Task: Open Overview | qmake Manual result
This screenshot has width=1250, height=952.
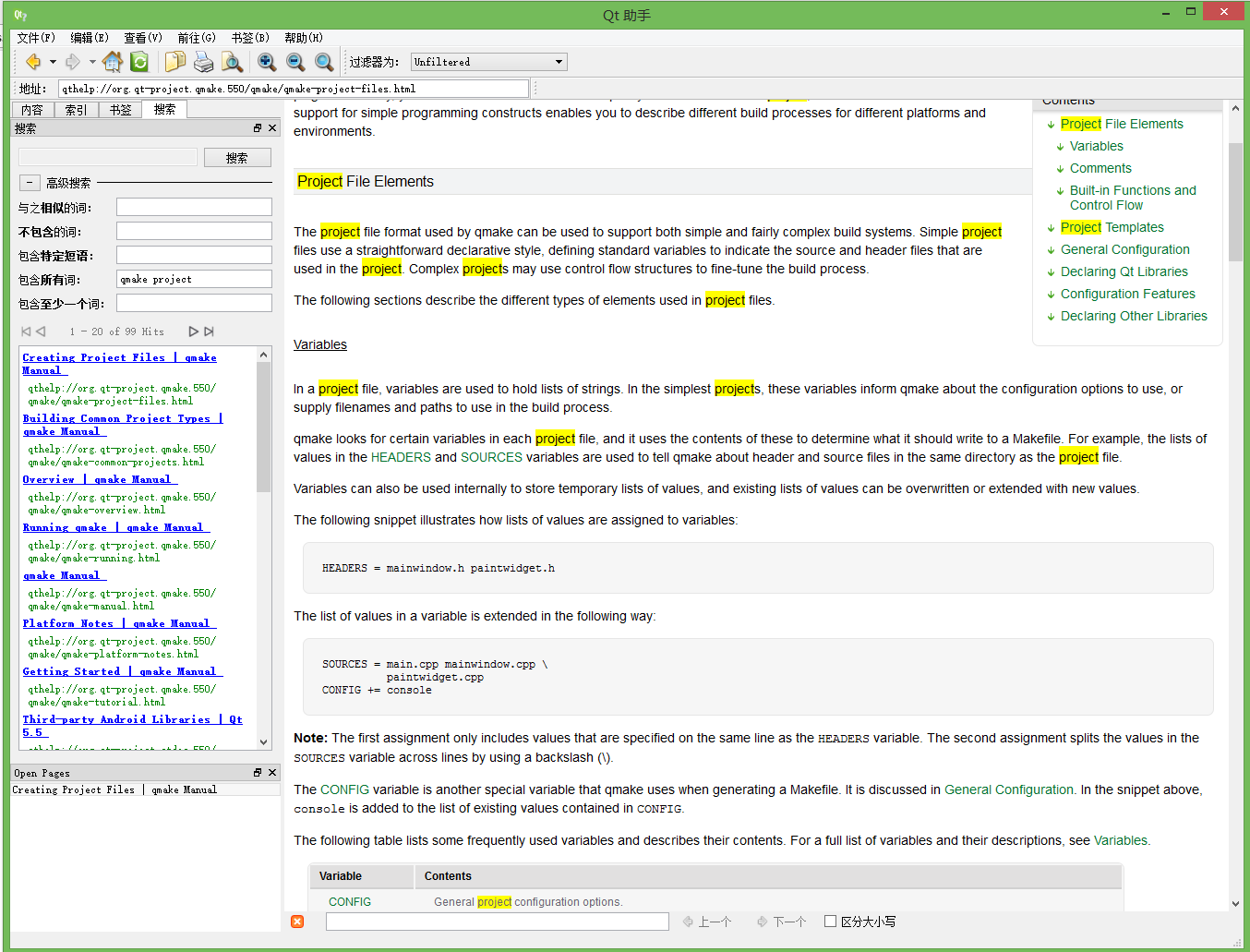Action: [x=100, y=479]
